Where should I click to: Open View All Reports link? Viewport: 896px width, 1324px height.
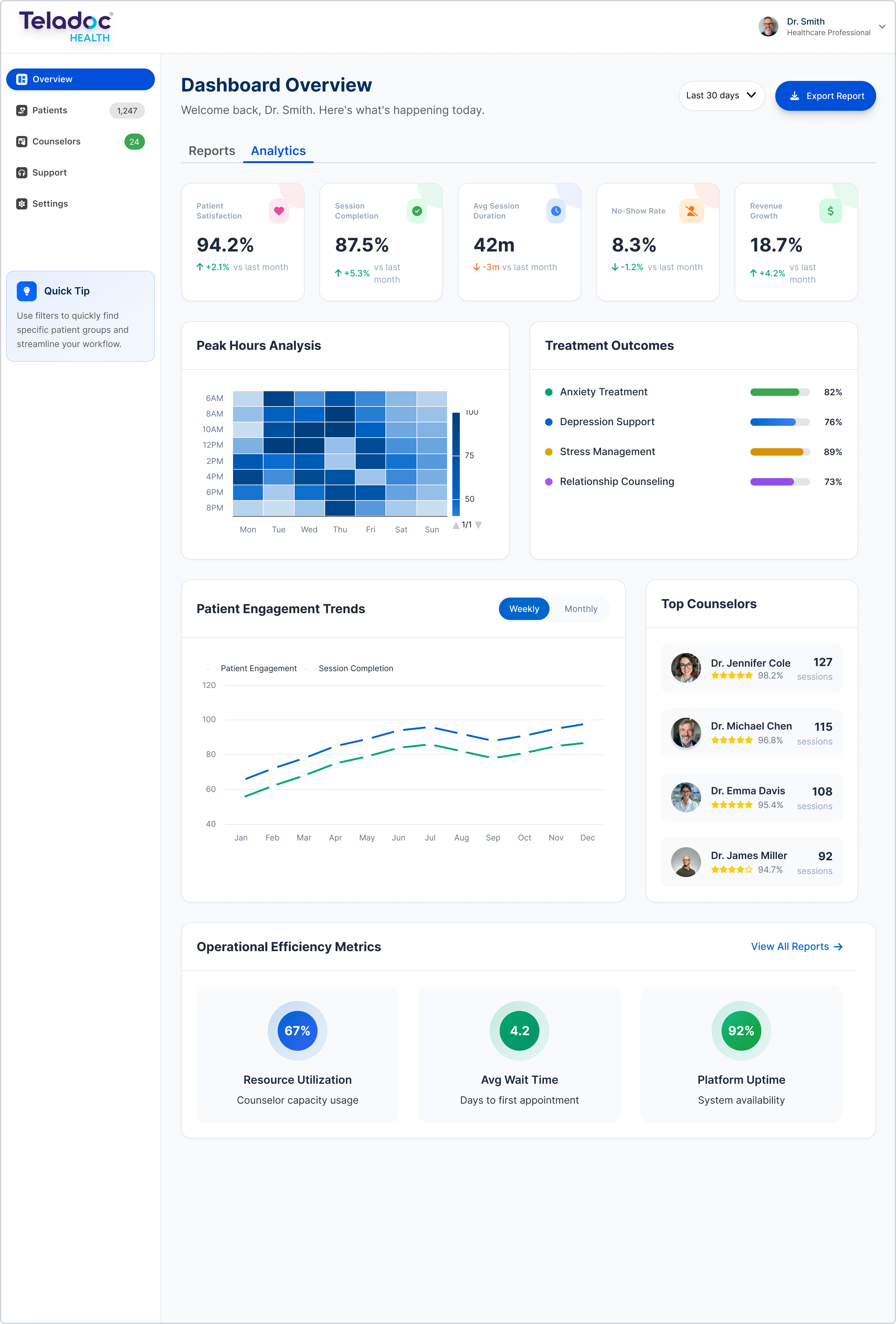click(x=796, y=946)
